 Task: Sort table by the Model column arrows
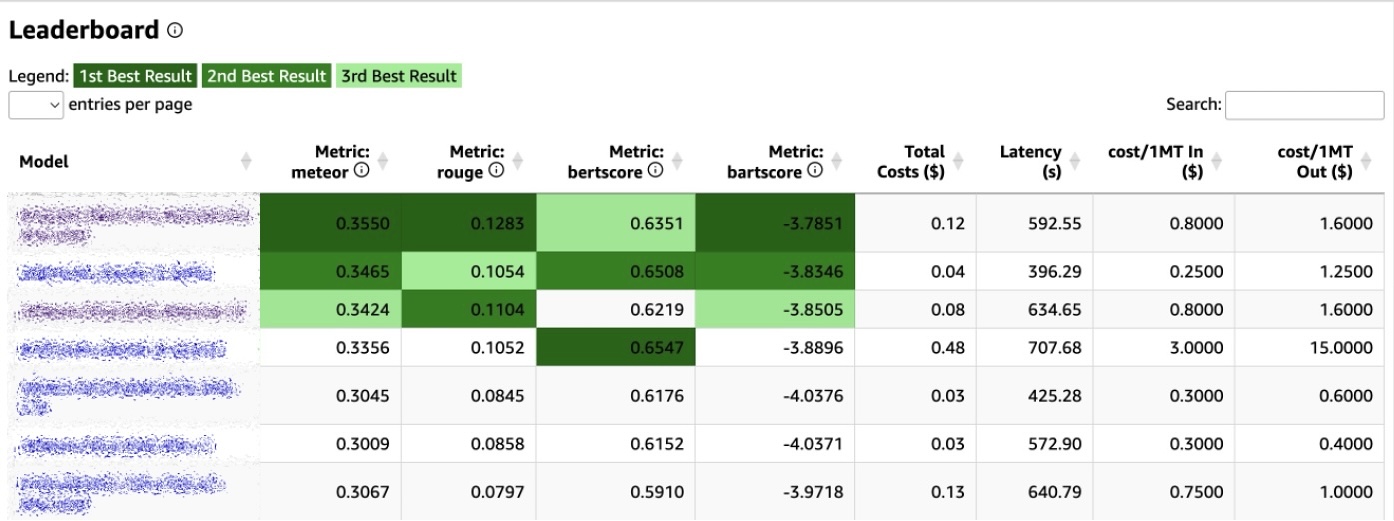click(x=246, y=161)
